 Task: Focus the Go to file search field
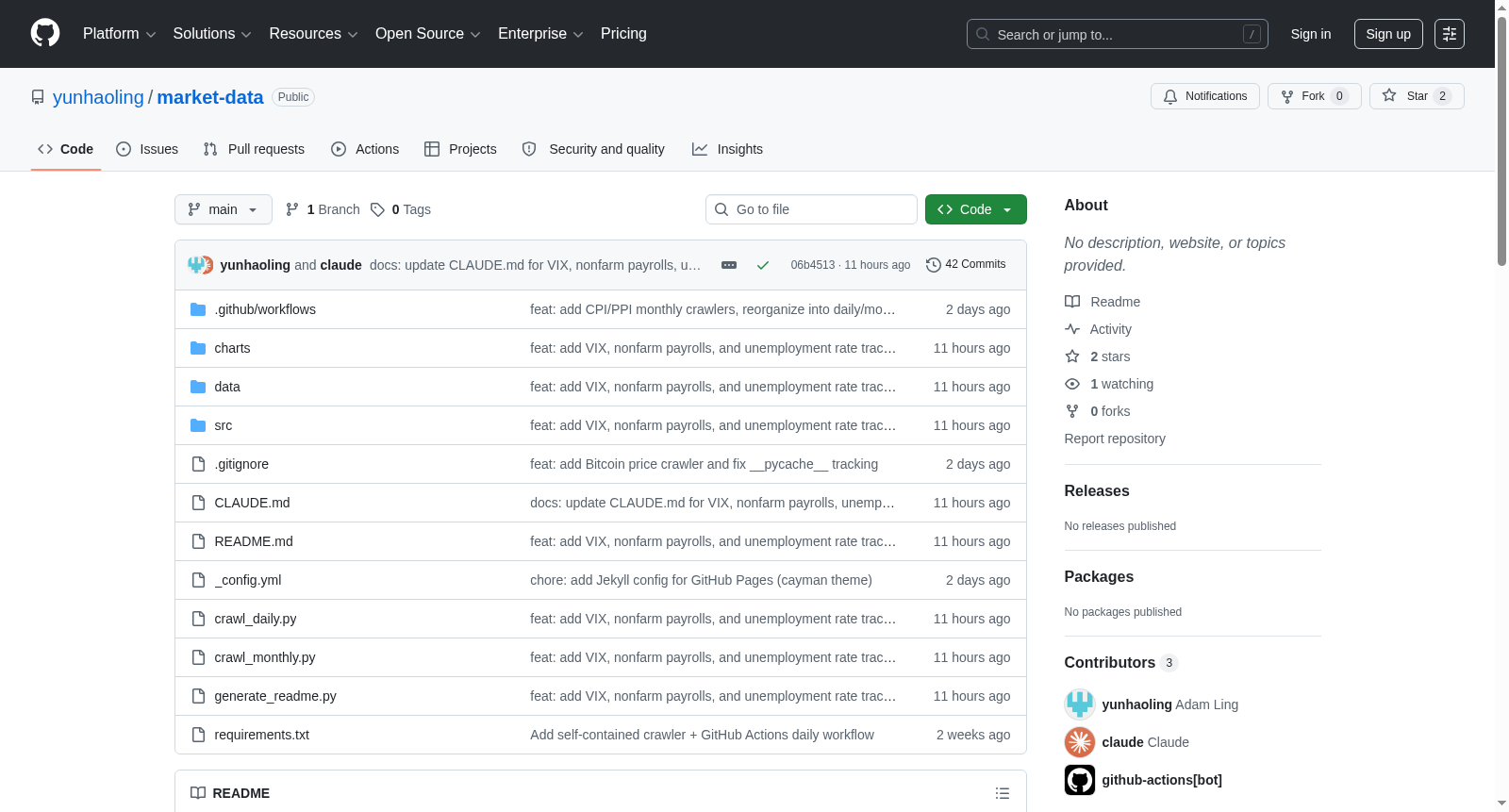811,209
